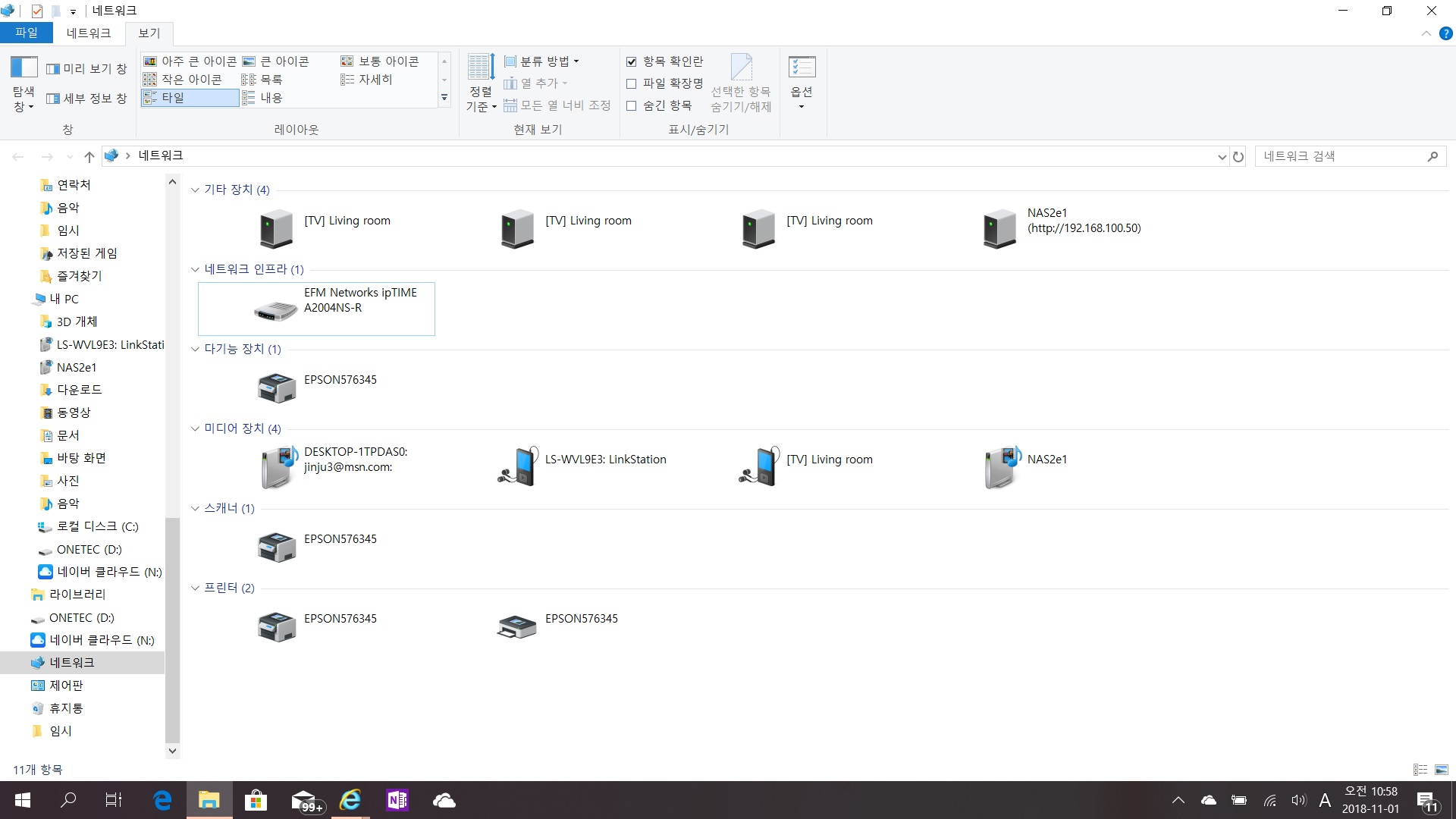Collapse the 프린터 (2) group

[195, 588]
